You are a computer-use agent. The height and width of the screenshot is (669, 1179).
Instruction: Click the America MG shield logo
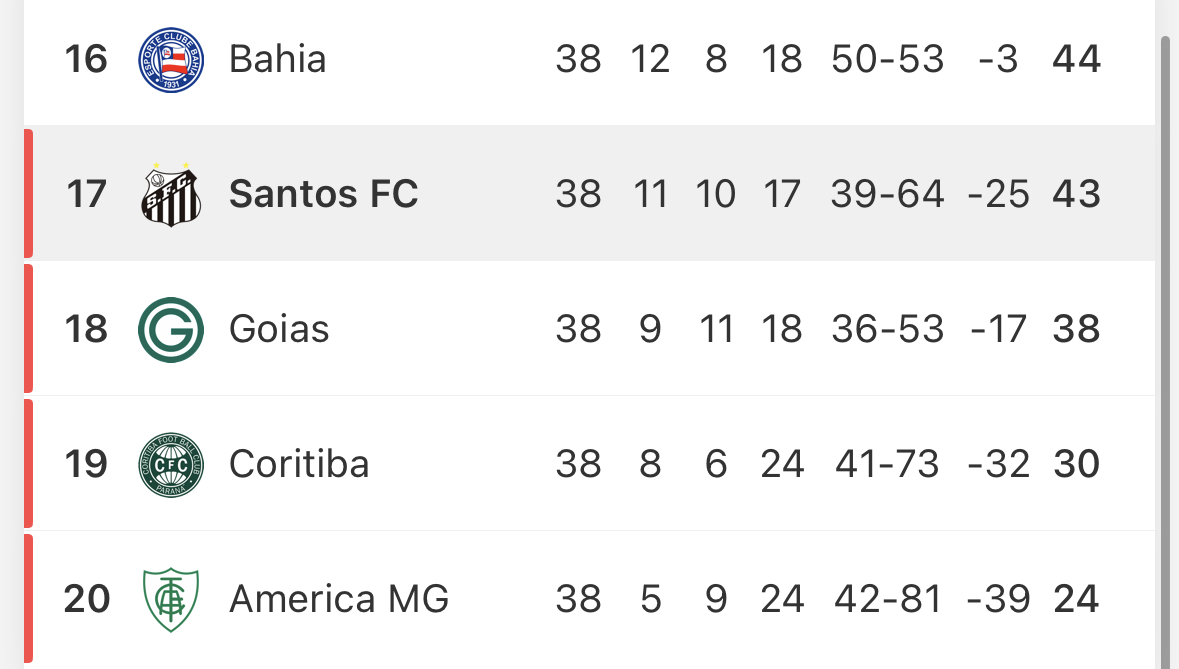[x=171, y=599]
